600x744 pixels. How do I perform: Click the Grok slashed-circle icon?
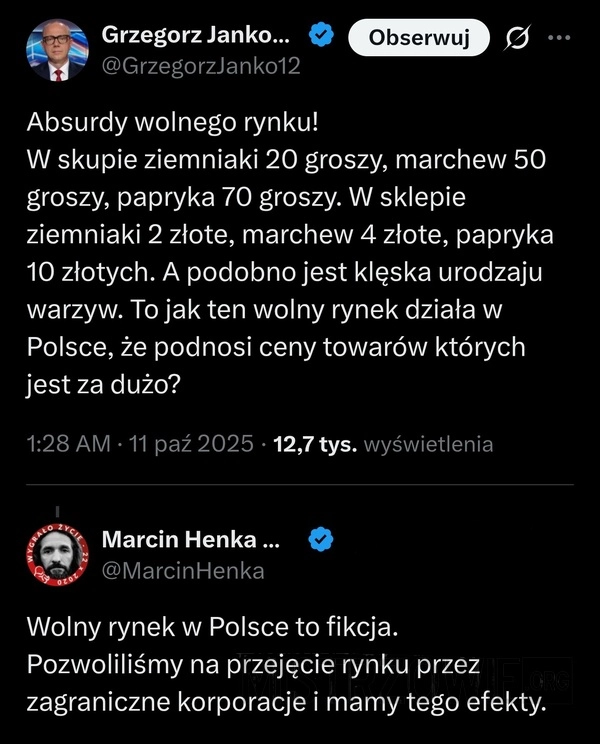(x=518, y=38)
